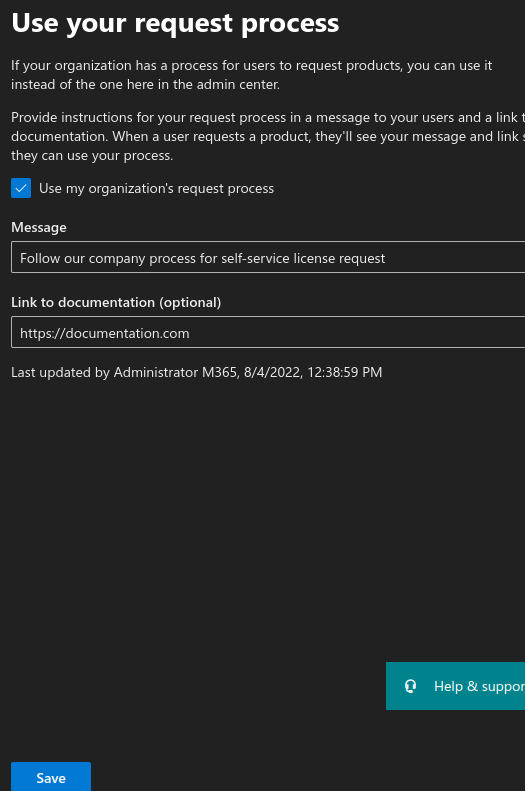Click the Save button
The width and height of the screenshot is (525, 791).
click(51, 777)
